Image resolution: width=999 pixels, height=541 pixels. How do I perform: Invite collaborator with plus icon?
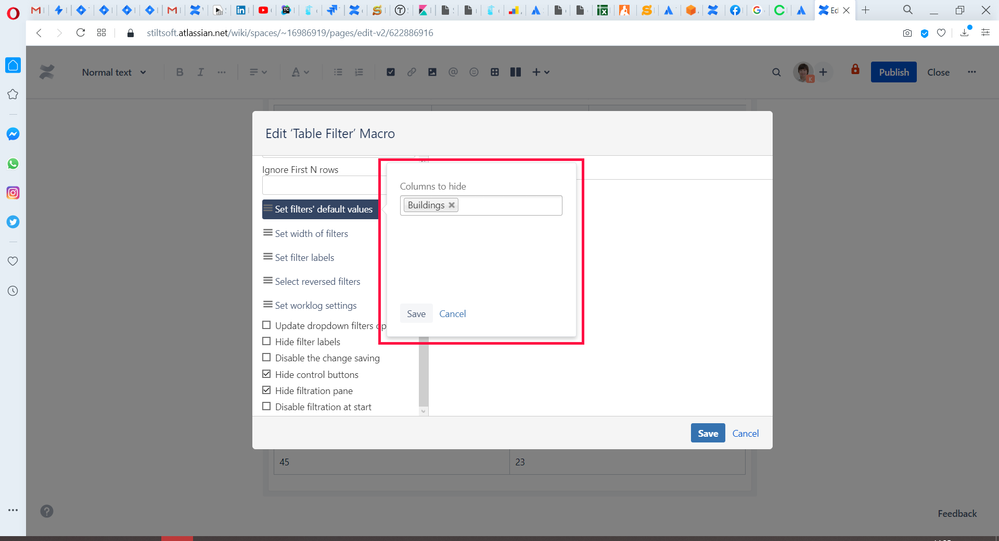(x=823, y=72)
